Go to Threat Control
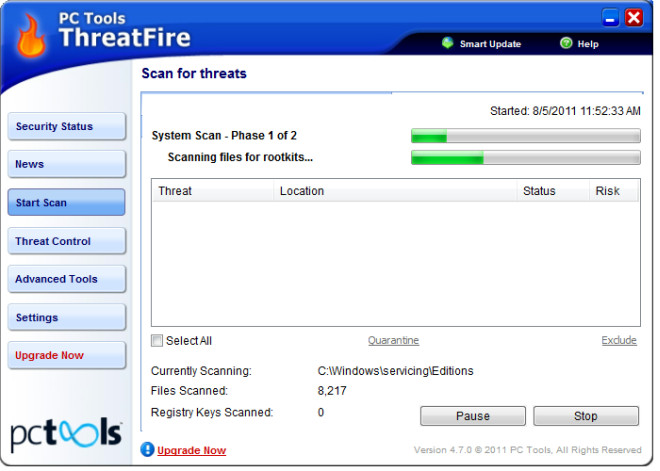This screenshot has height=471, width=660. coord(67,241)
